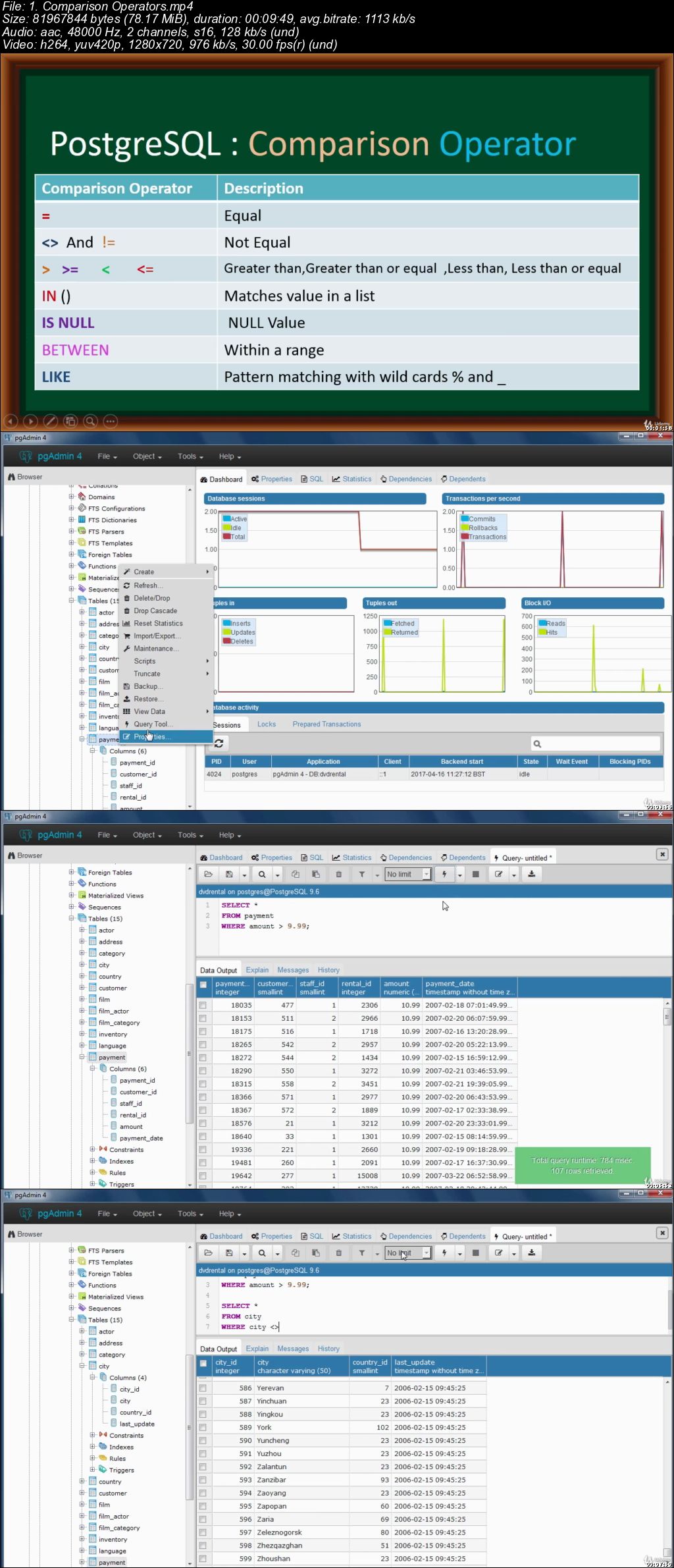The image size is (674, 1568).
Task: Select the pen annotation icon on slide
Action: coord(51,421)
